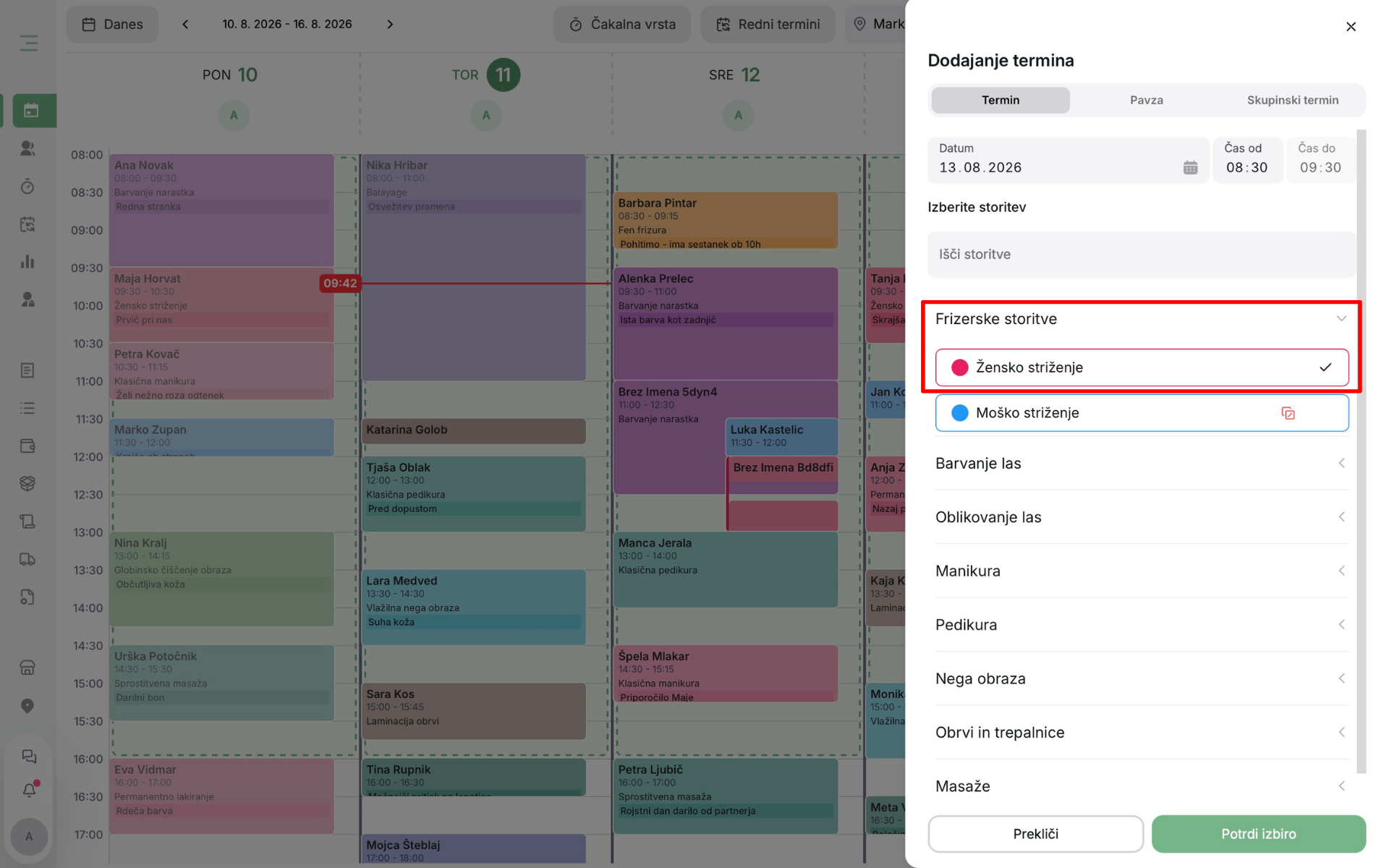Viewport: 1389px width, 868px height.
Task: Open the clients icon in sidebar
Action: [x=27, y=148]
